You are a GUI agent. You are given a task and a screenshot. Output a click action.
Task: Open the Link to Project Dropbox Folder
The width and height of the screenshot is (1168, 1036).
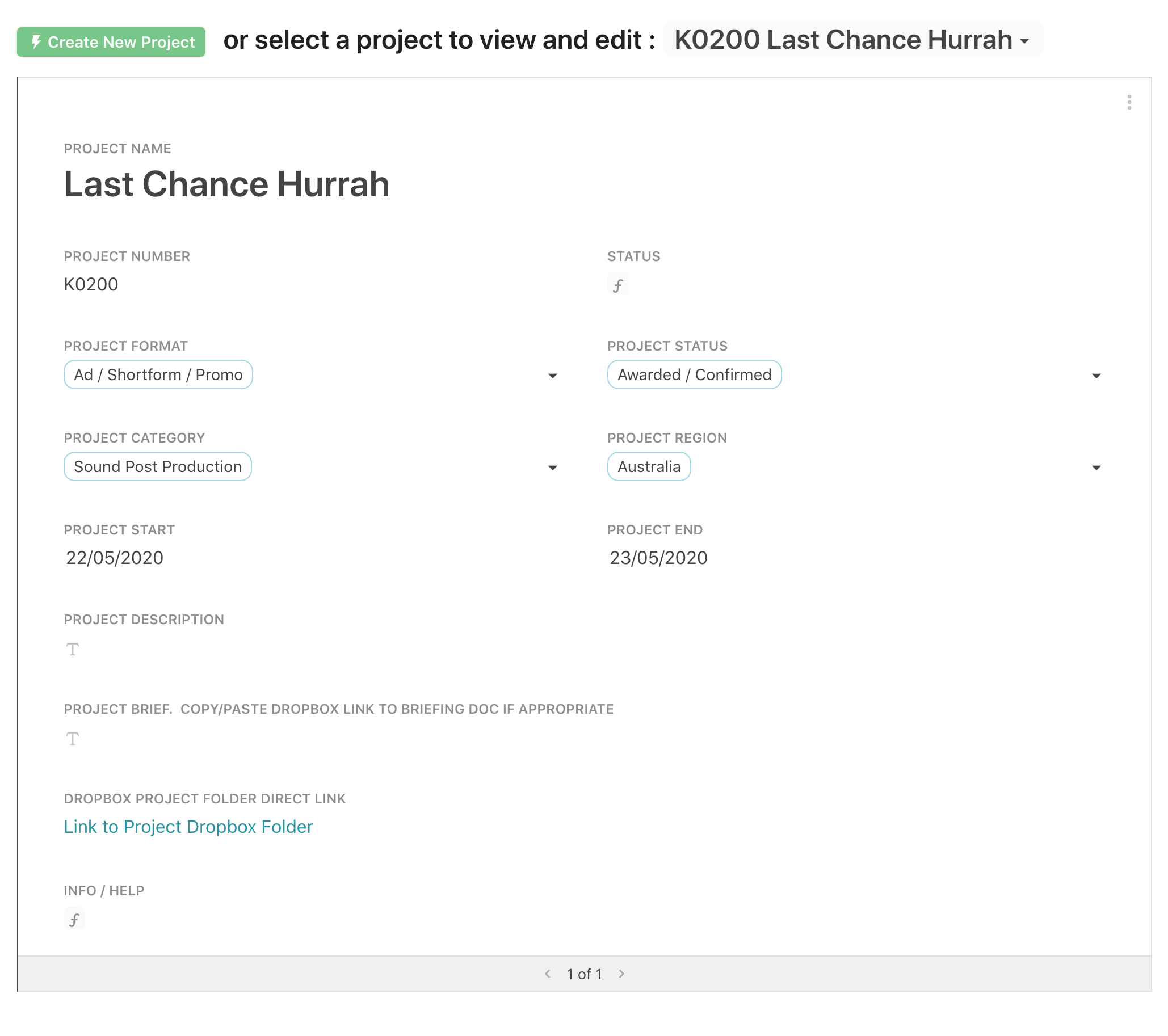pyautogui.click(x=188, y=827)
